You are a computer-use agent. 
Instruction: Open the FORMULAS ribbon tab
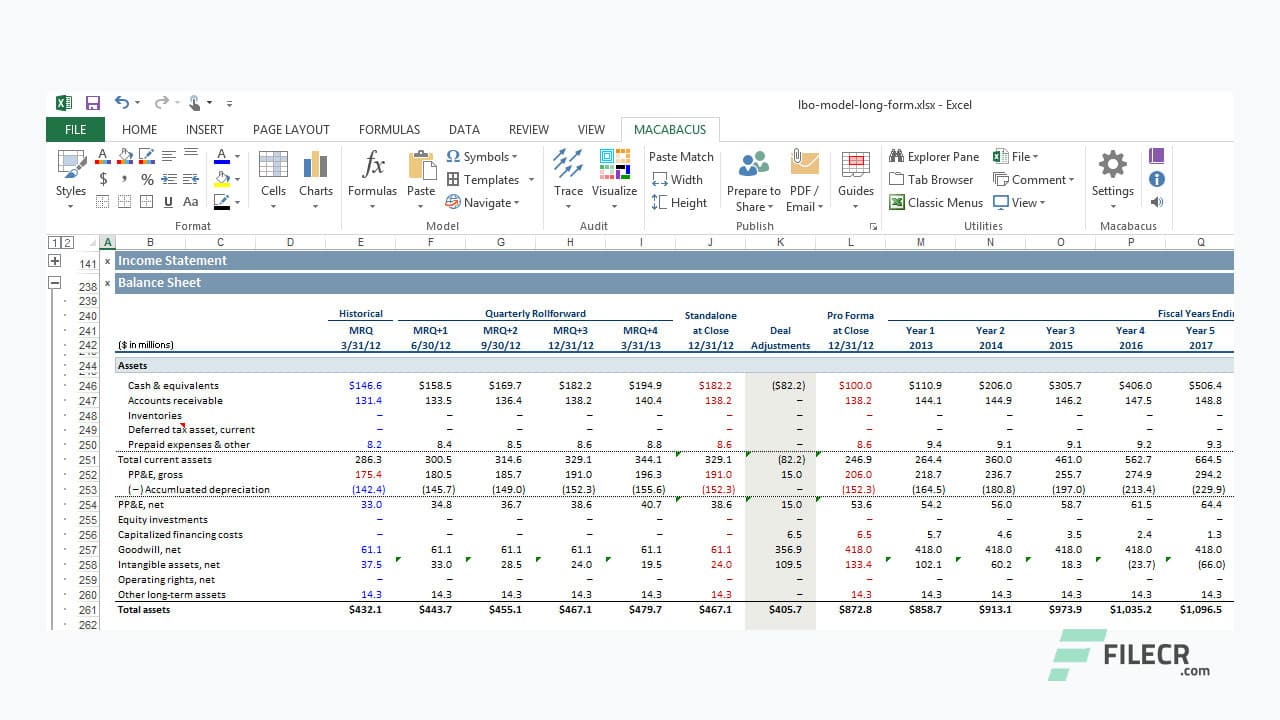(x=389, y=129)
